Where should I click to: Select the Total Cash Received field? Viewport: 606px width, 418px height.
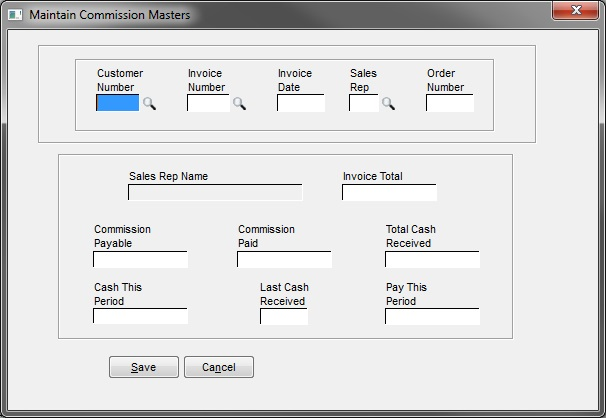coord(432,259)
